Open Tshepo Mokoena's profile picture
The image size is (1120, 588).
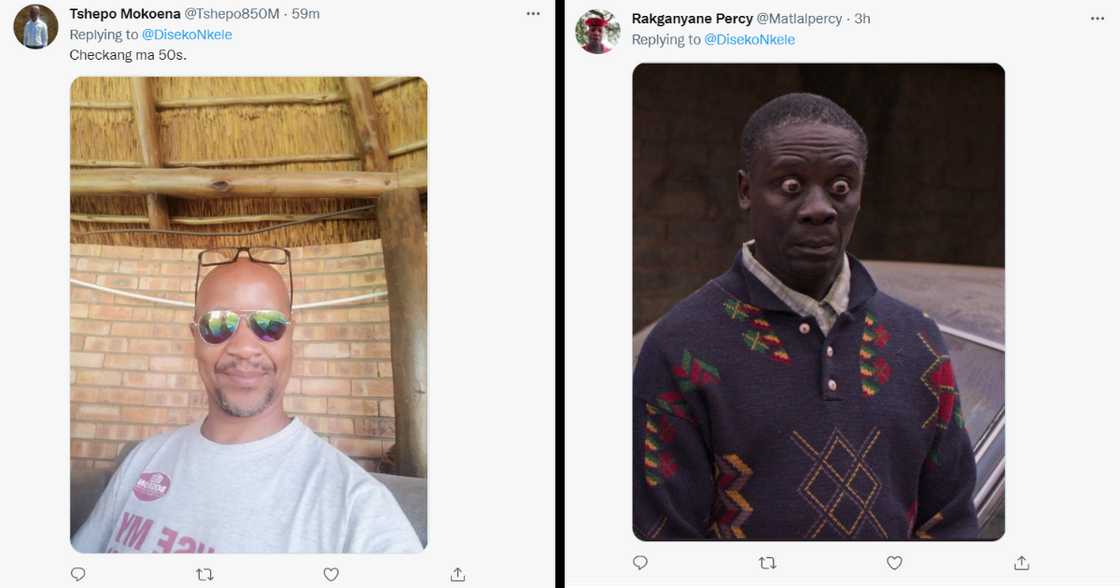click(35, 27)
